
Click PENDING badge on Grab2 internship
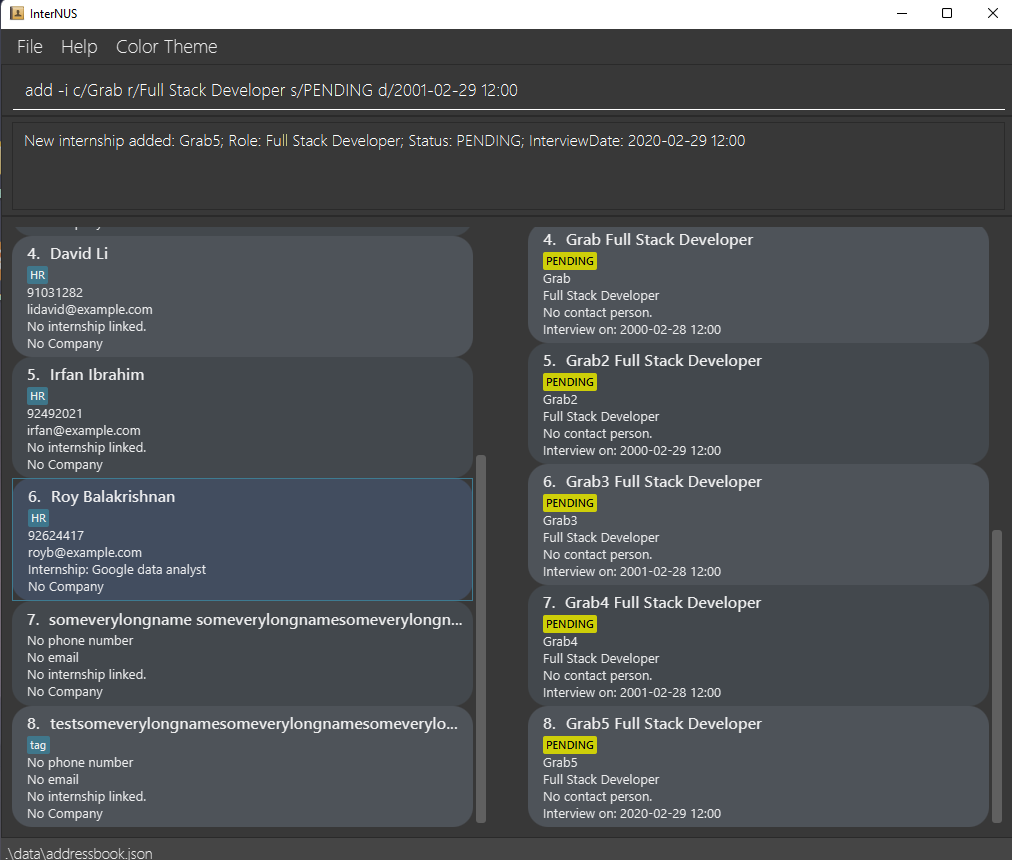pyautogui.click(x=569, y=382)
